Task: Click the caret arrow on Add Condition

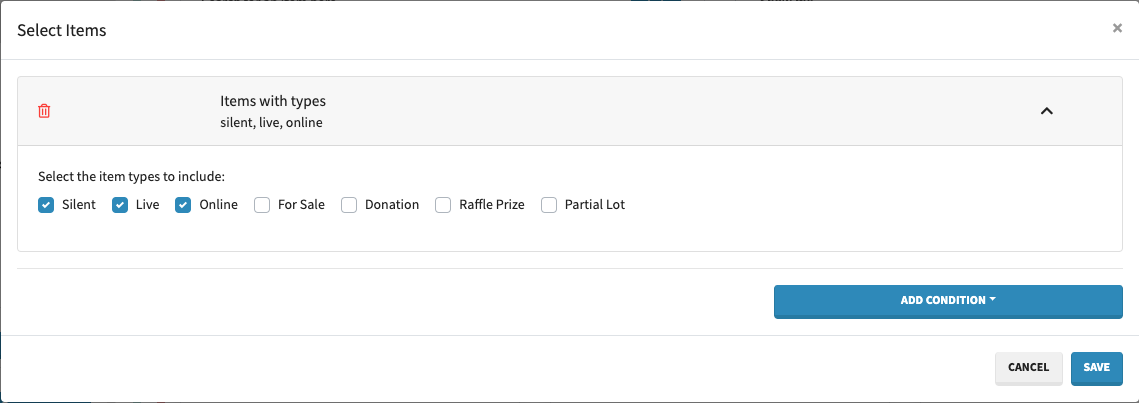Action: [x=993, y=300]
